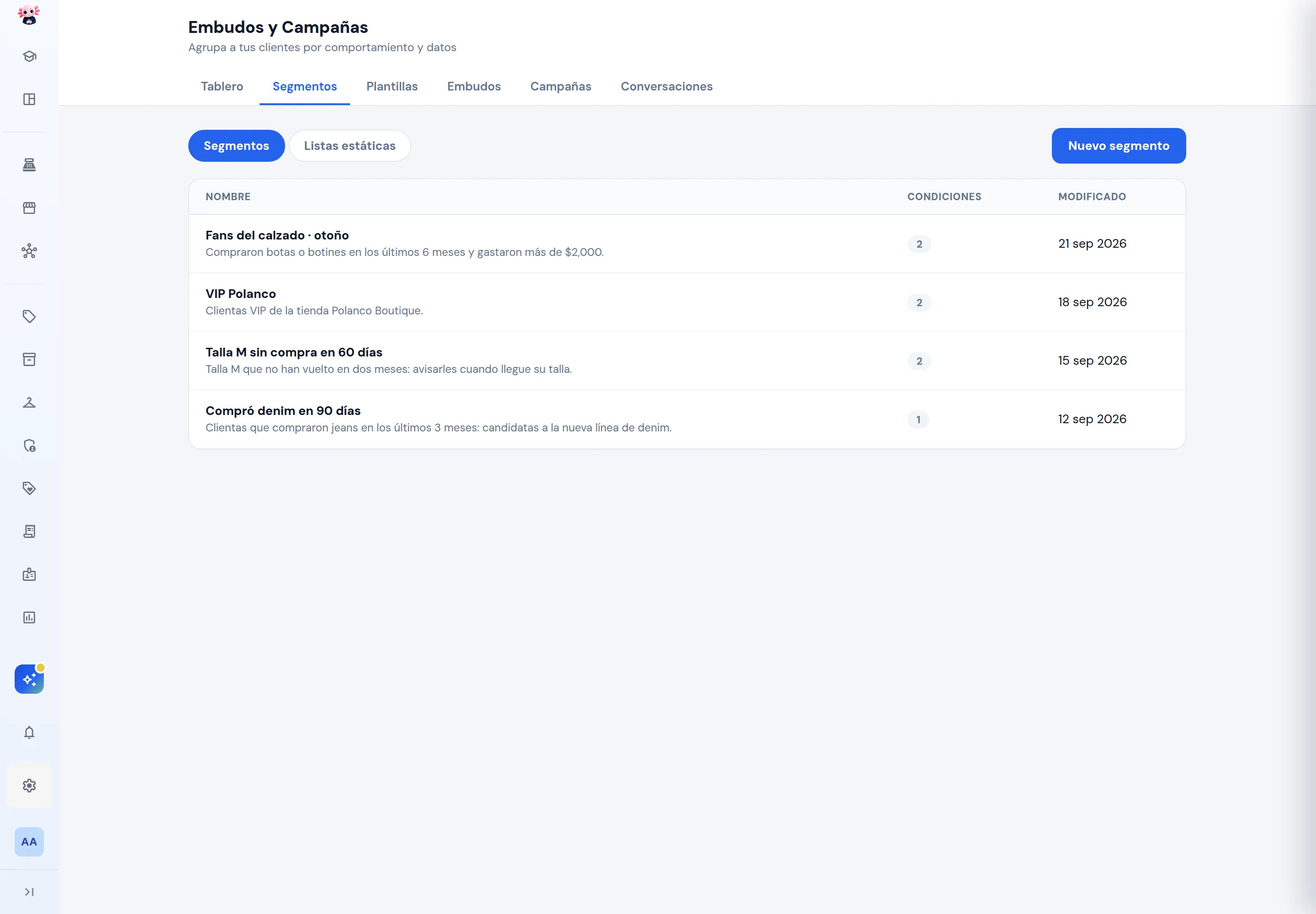The height and width of the screenshot is (914, 1316).
Task: Click the axolotl mascot logo
Action: coord(29,14)
